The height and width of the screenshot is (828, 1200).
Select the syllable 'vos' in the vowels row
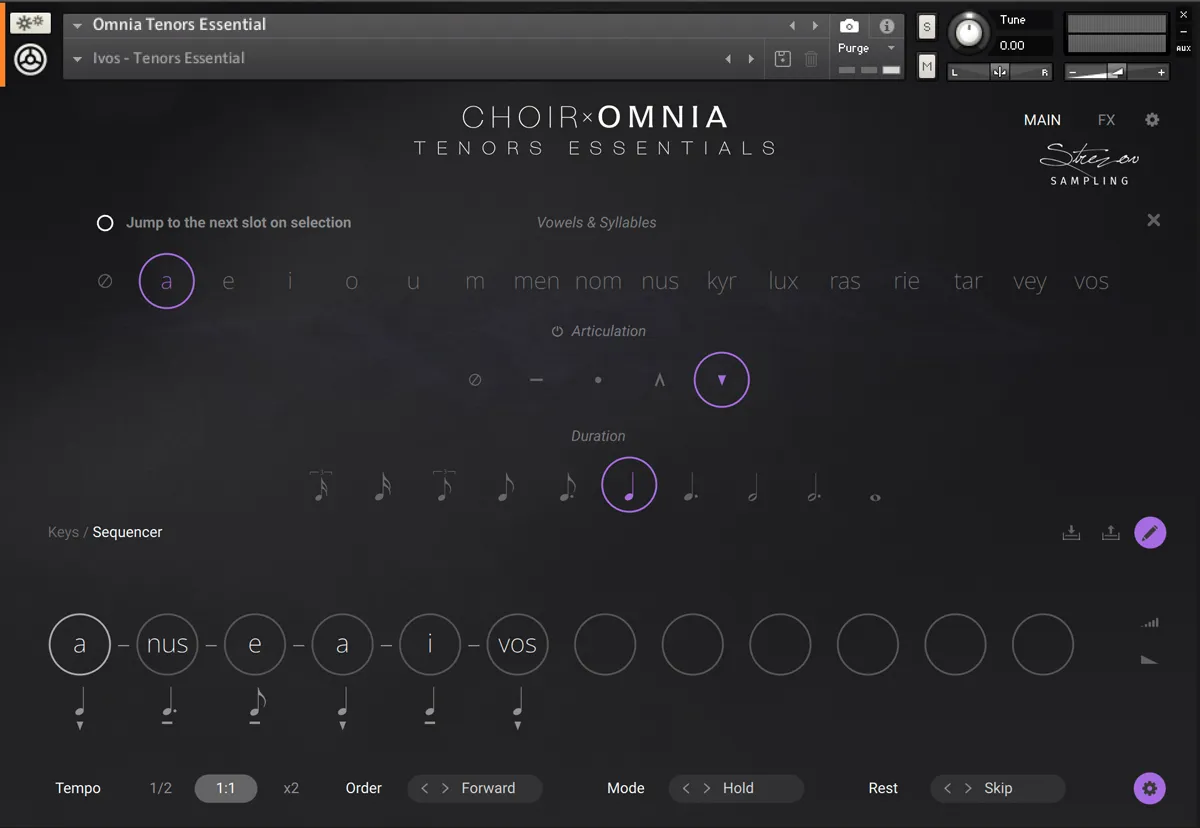(x=1091, y=282)
